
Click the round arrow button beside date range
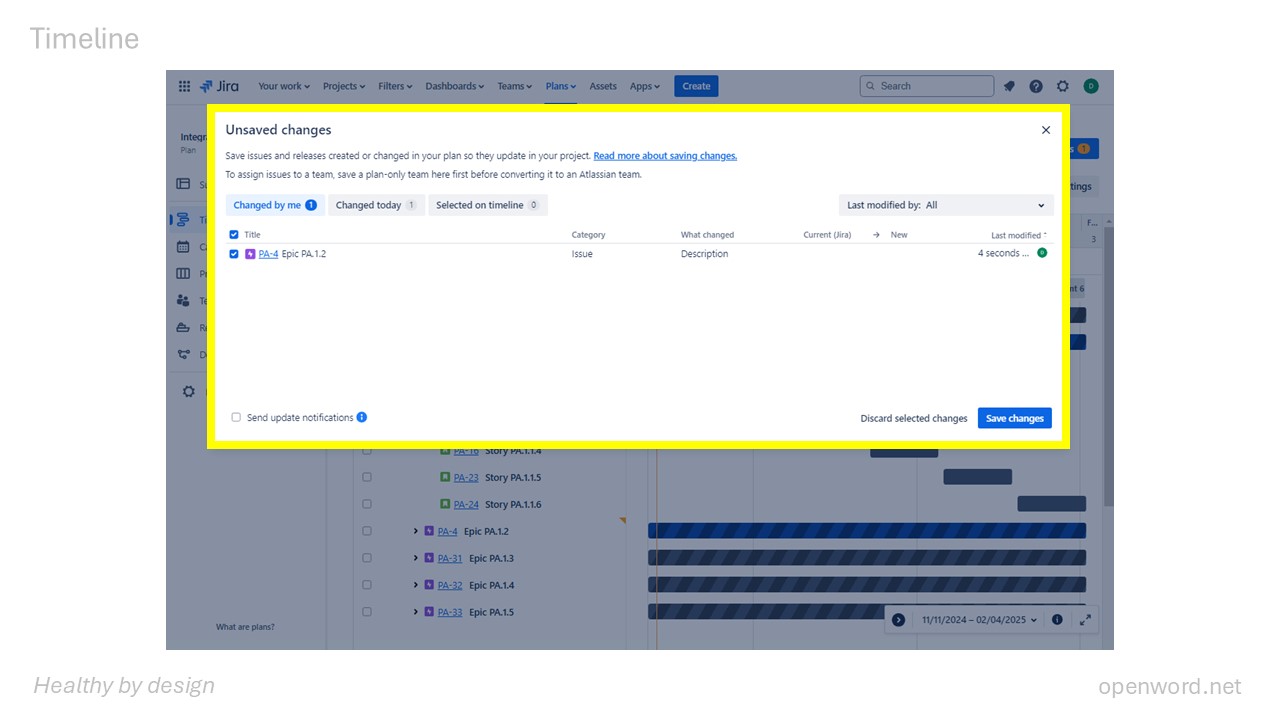(x=898, y=620)
